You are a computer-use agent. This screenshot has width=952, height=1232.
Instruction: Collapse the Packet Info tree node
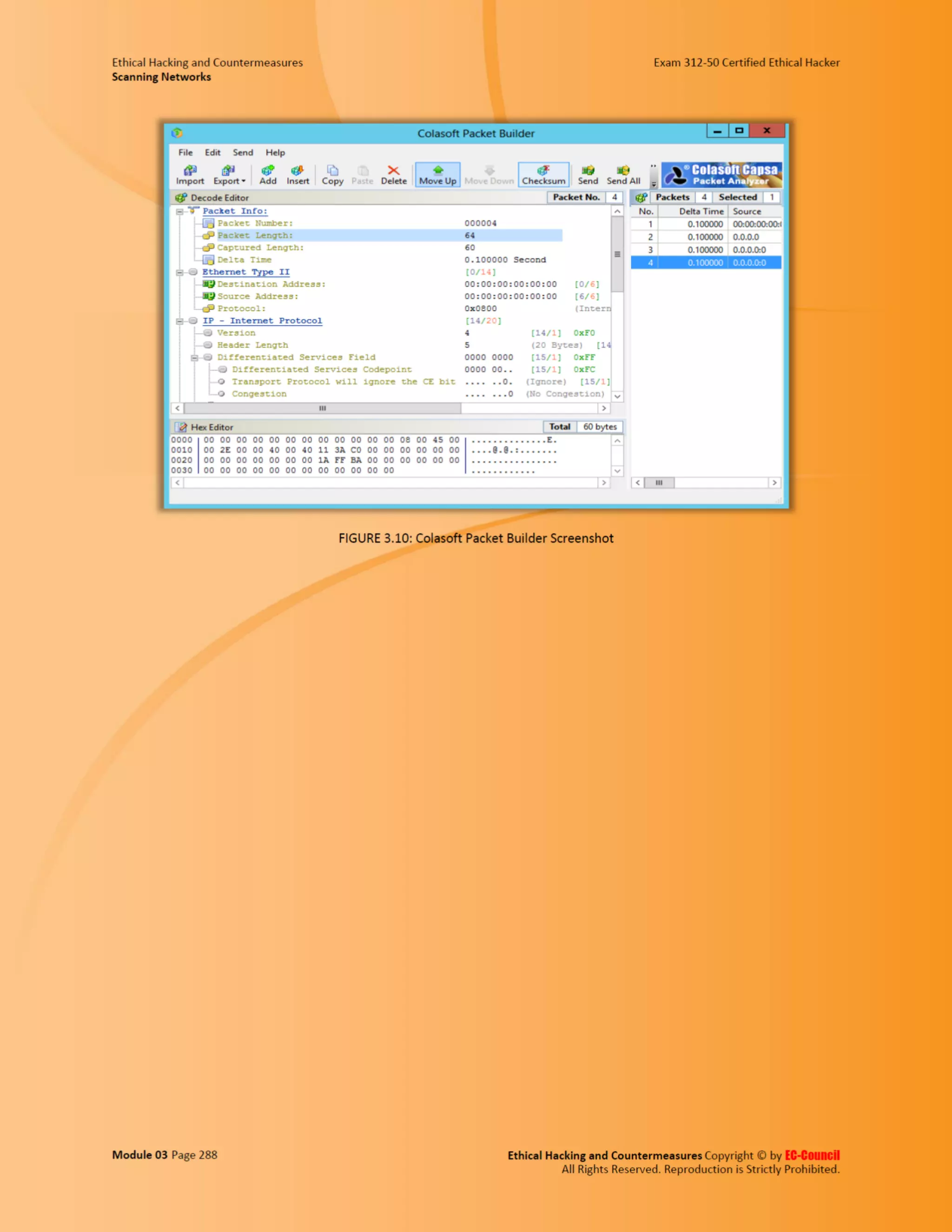(180, 212)
